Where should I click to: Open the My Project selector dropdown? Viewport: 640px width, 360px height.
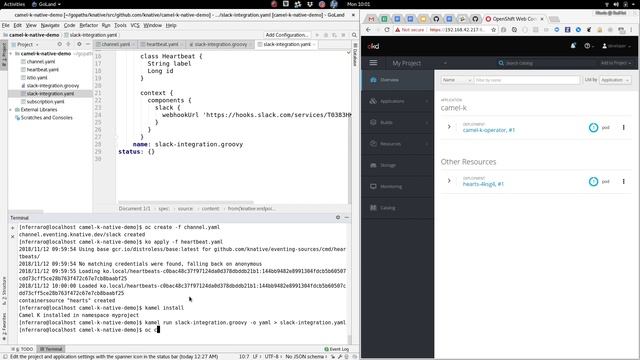pyautogui.click(x=420, y=63)
